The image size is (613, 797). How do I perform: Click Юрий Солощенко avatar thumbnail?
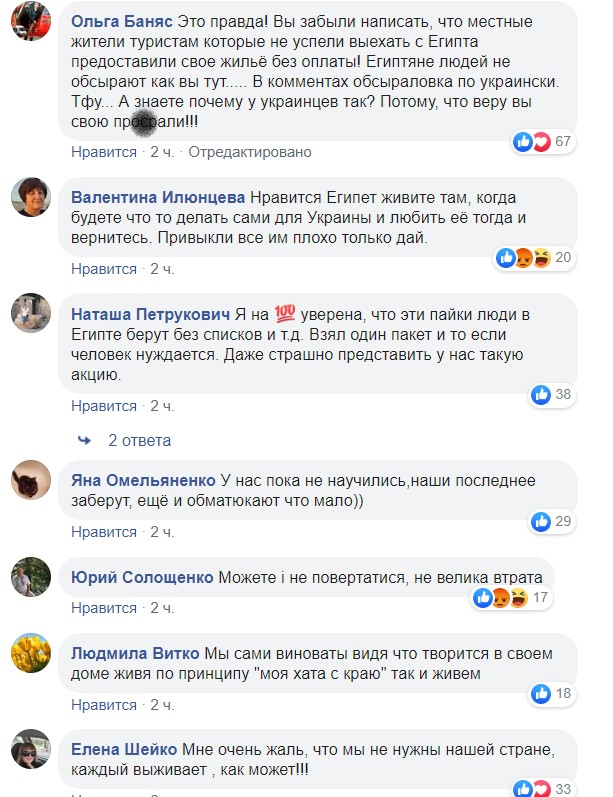(31, 578)
